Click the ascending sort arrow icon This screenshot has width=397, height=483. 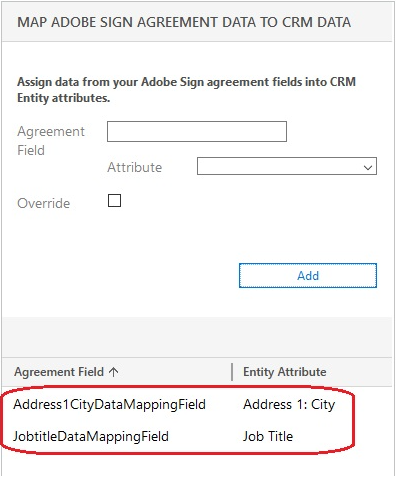[114, 372]
